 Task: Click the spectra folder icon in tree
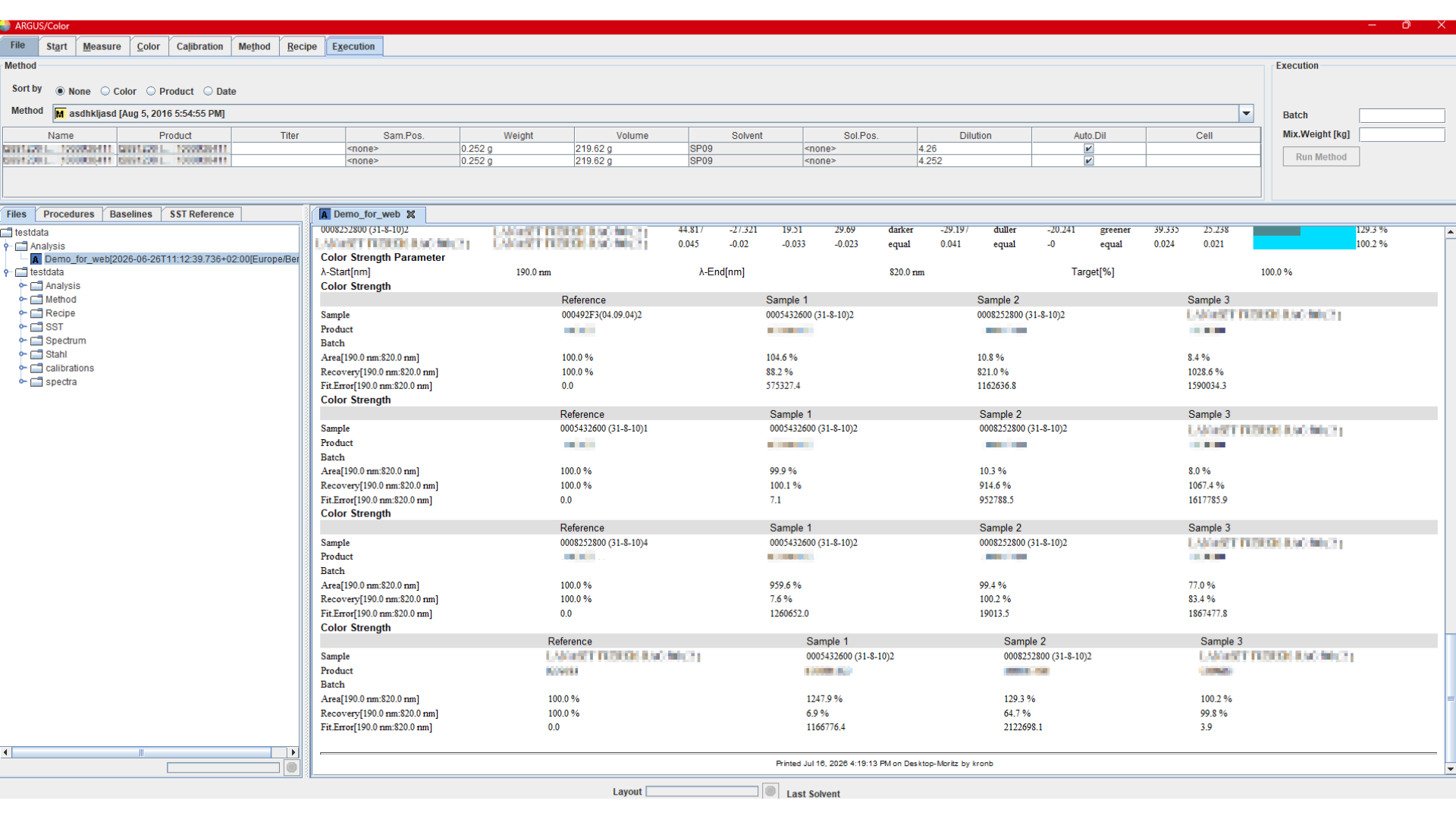(36, 381)
